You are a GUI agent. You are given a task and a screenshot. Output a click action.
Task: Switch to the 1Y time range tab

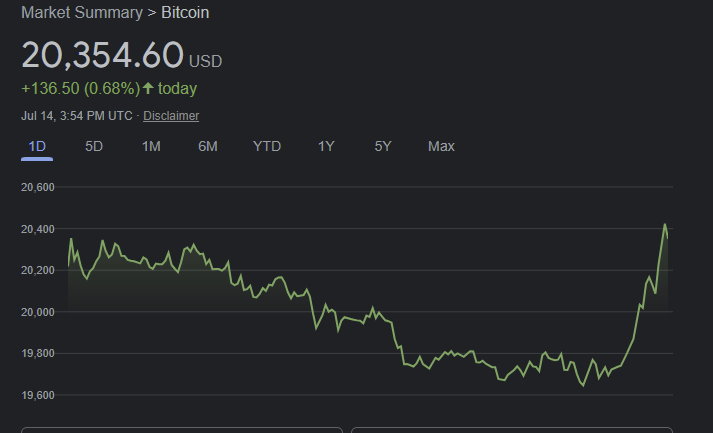[x=326, y=146]
